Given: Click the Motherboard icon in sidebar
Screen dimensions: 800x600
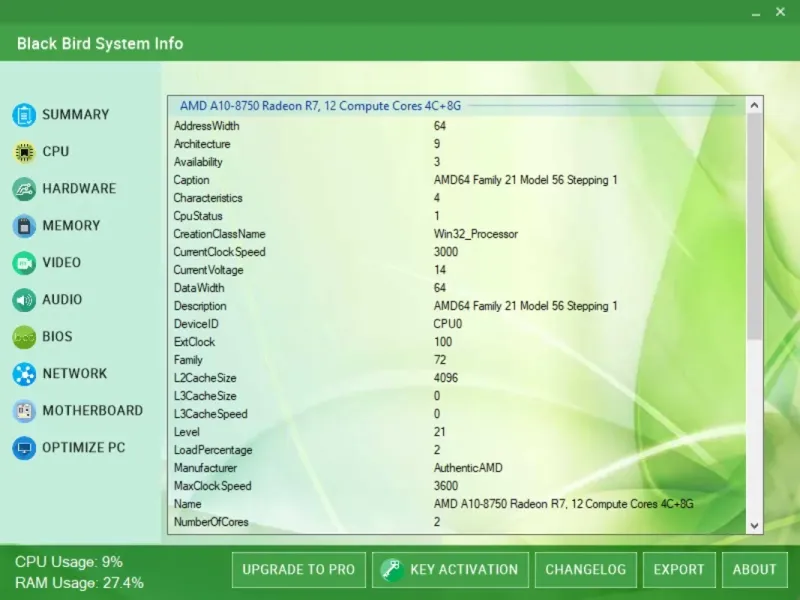Looking at the screenshot, I should pyautogui.click(x=24, y=411).
